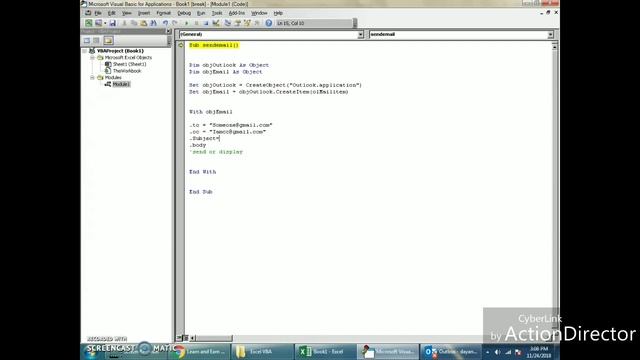
Task: Click the Full Module View button at bottom left
Action: (185, 338)
